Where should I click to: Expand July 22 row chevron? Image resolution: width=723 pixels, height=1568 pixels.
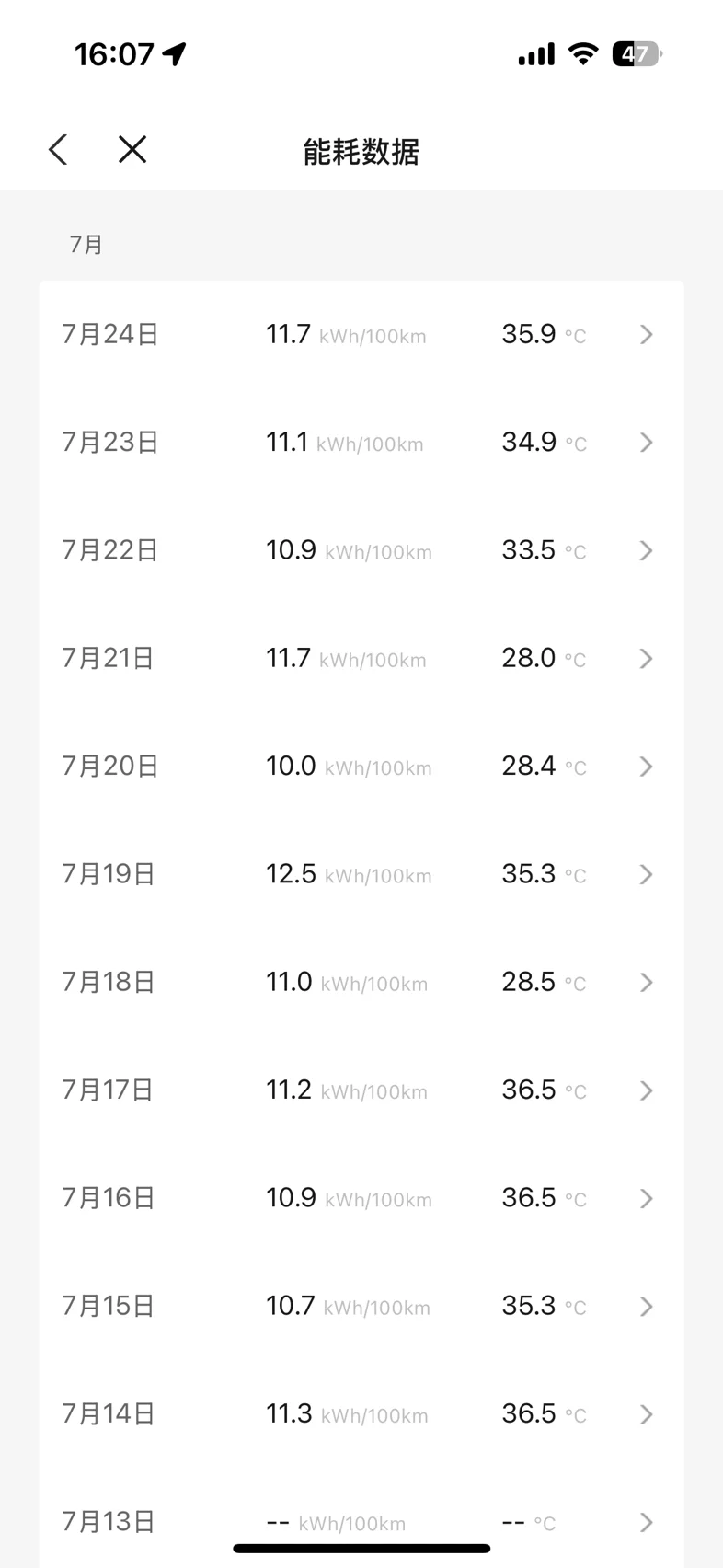point(647,550)
